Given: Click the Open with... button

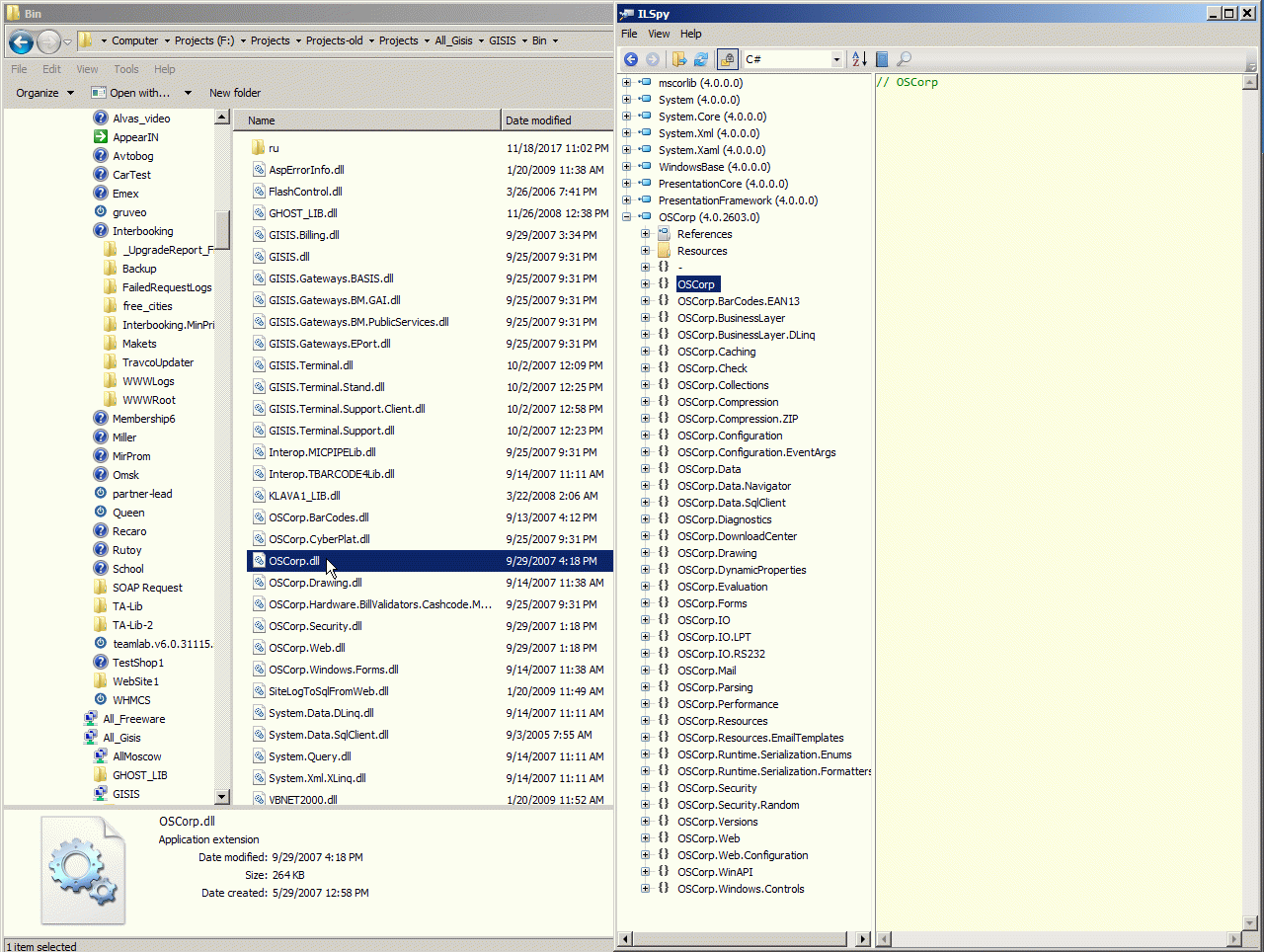Looking at the screenshot, I should 131,93.
